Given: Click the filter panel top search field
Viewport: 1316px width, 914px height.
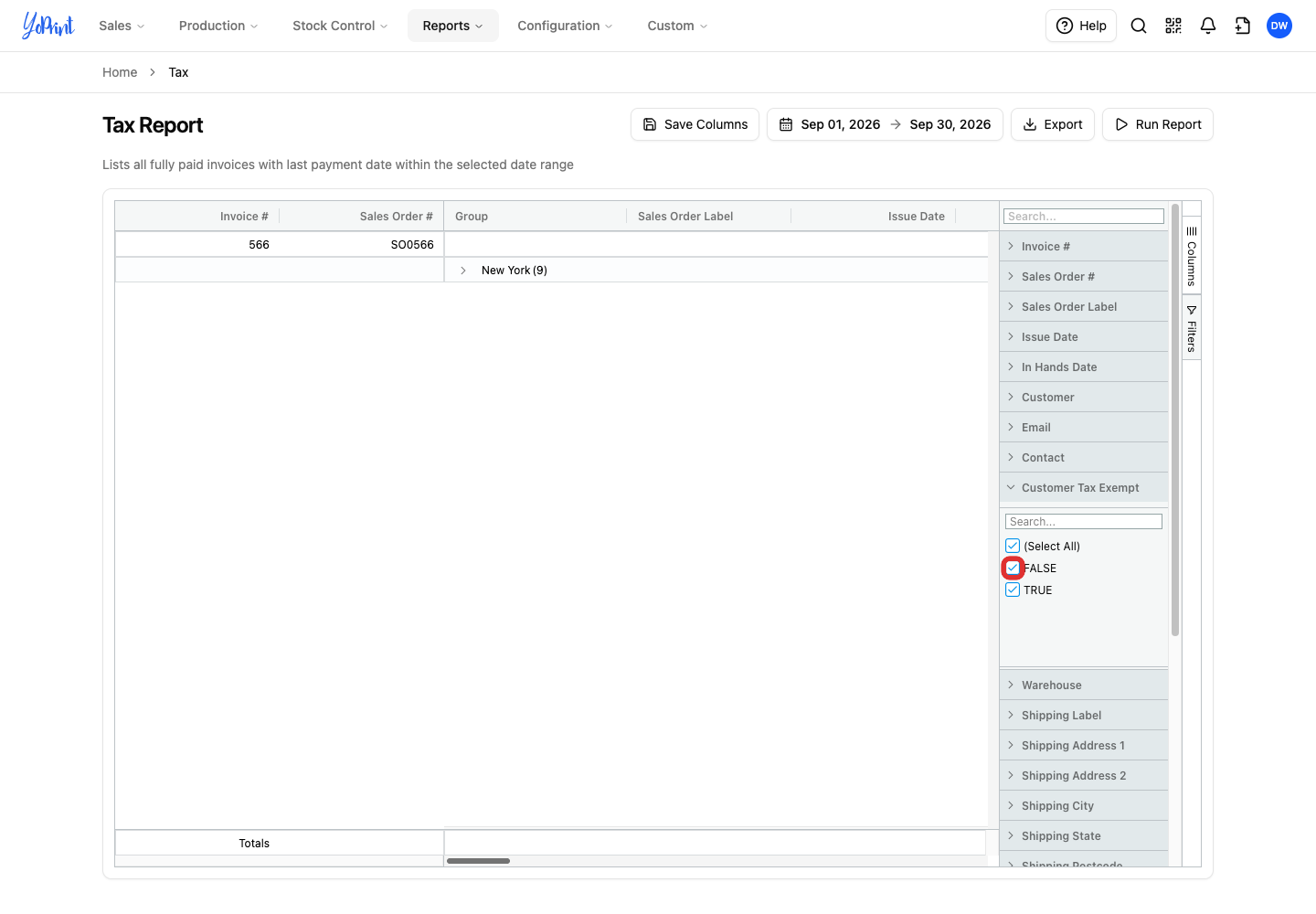Looking at the screenshot, I should (x=1084, y=217).
